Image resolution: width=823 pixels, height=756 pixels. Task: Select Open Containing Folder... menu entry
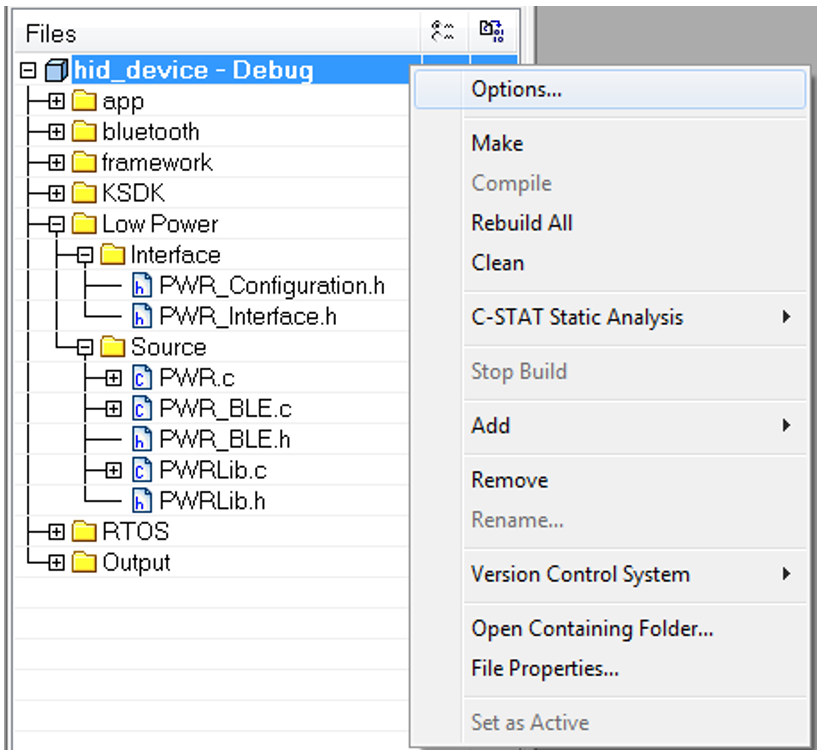click(591, 629)
